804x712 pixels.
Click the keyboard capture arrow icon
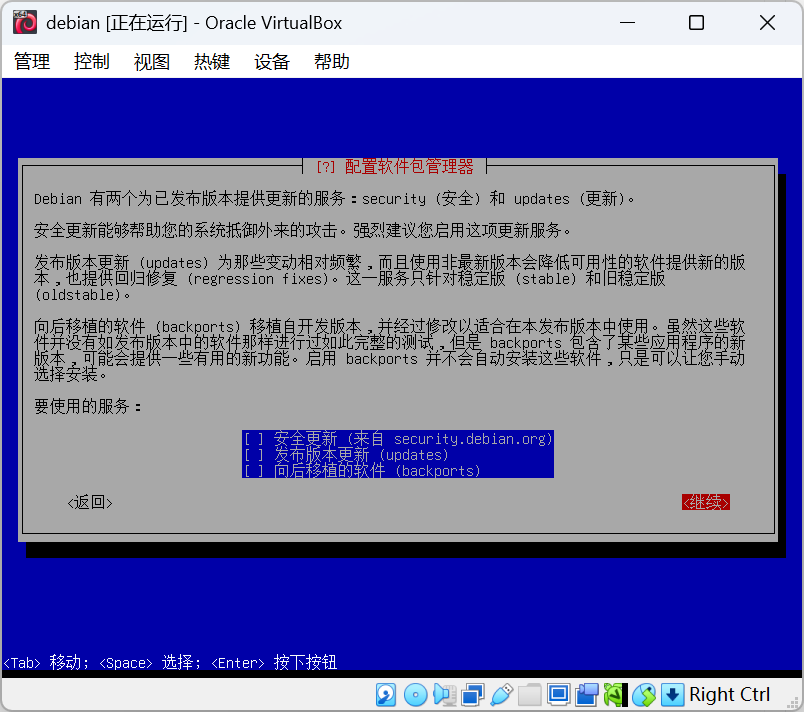pyautogui.click(x=672, y=695)
